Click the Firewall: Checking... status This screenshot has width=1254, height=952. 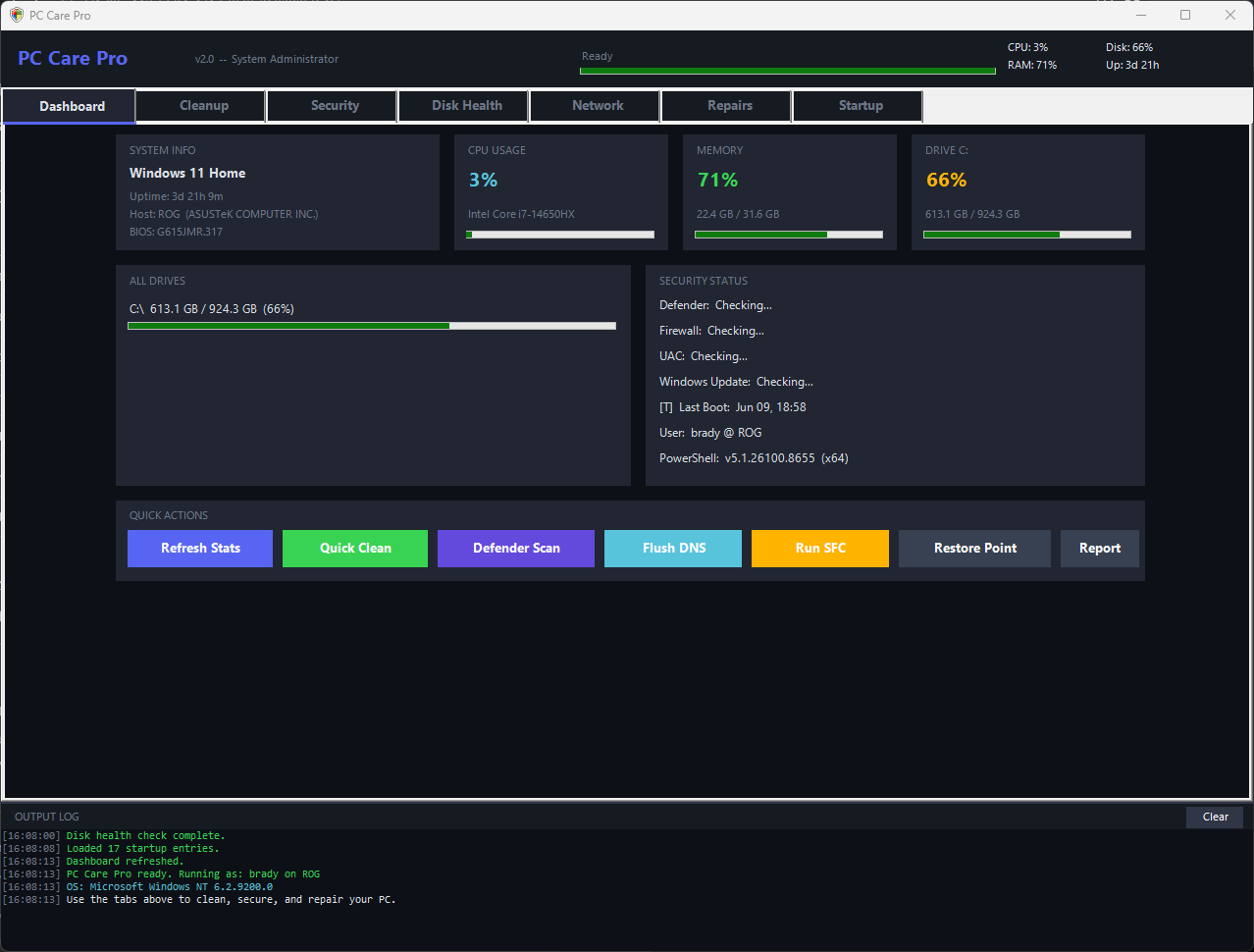click(x=711, y=331)
